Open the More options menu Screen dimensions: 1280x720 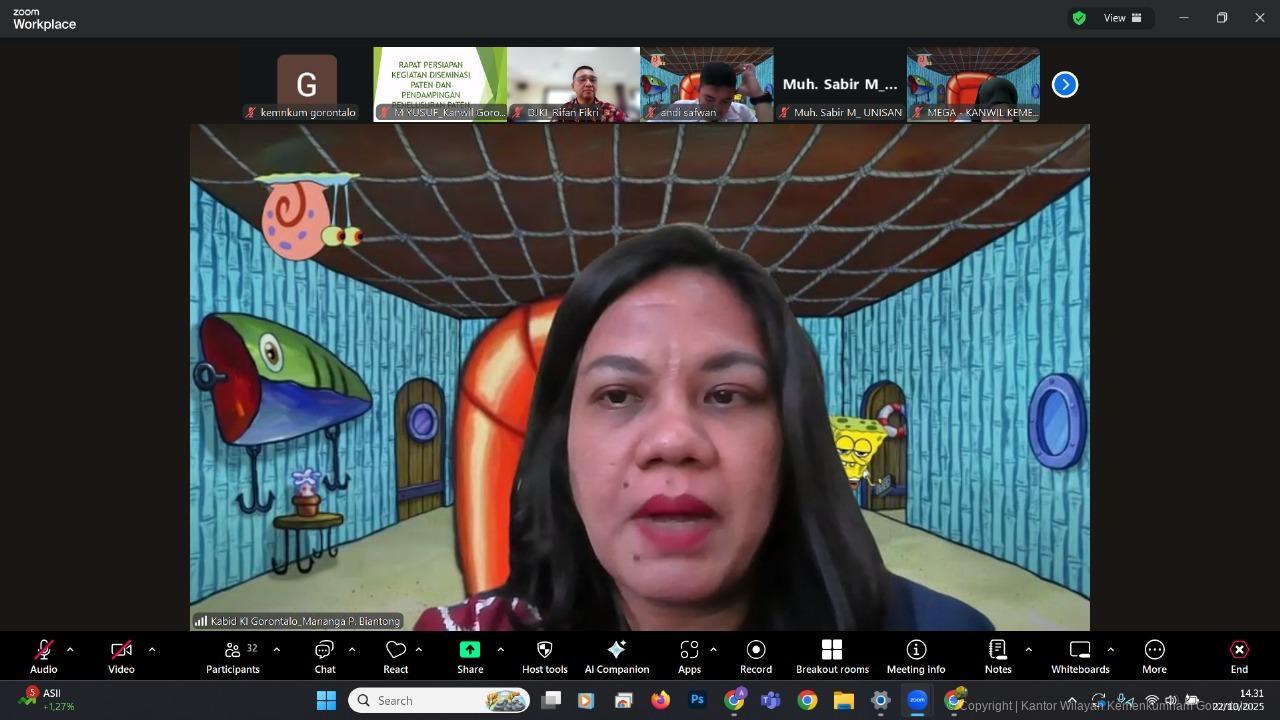tap(1154, 656)
